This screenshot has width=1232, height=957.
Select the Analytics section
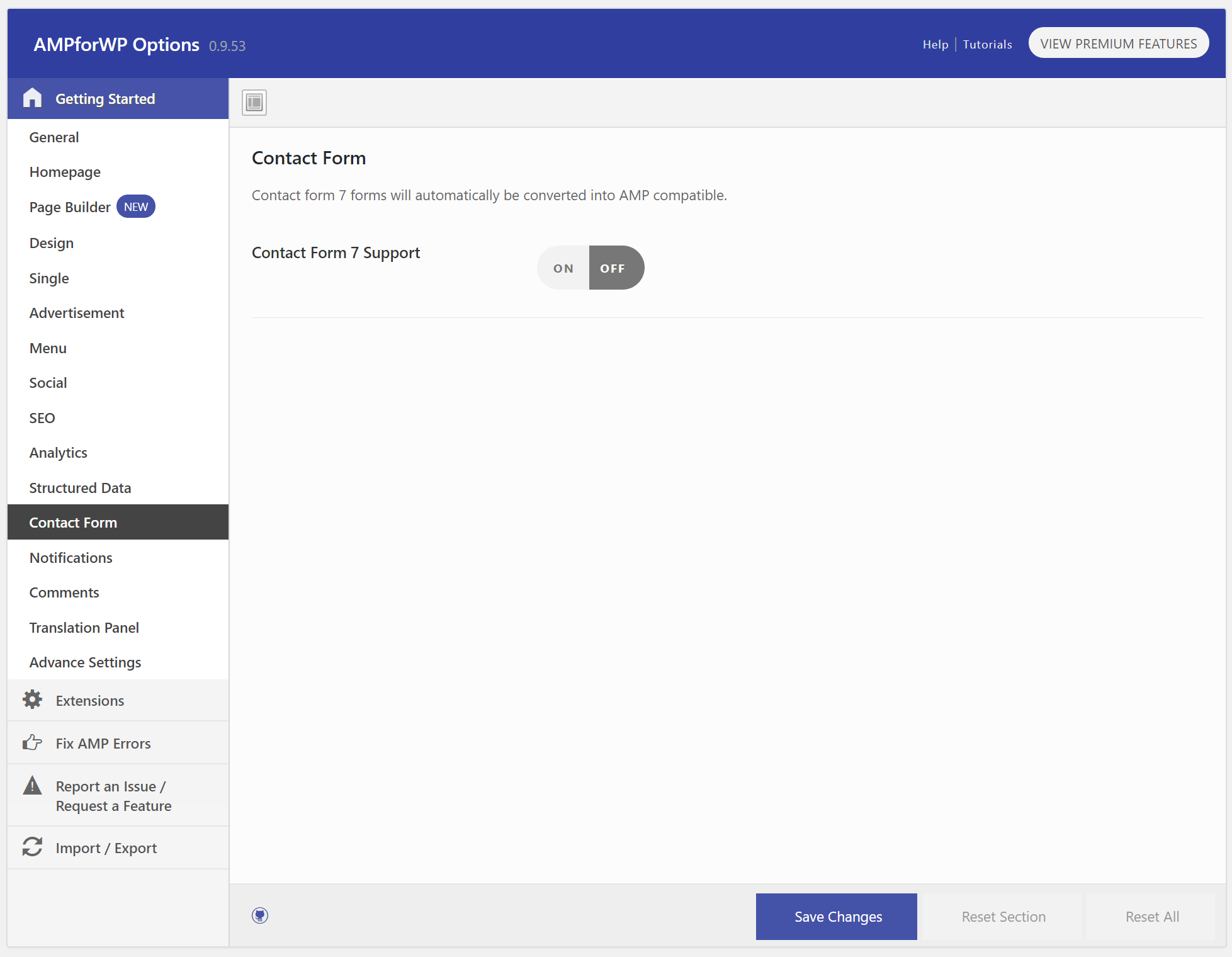[58, 452]
